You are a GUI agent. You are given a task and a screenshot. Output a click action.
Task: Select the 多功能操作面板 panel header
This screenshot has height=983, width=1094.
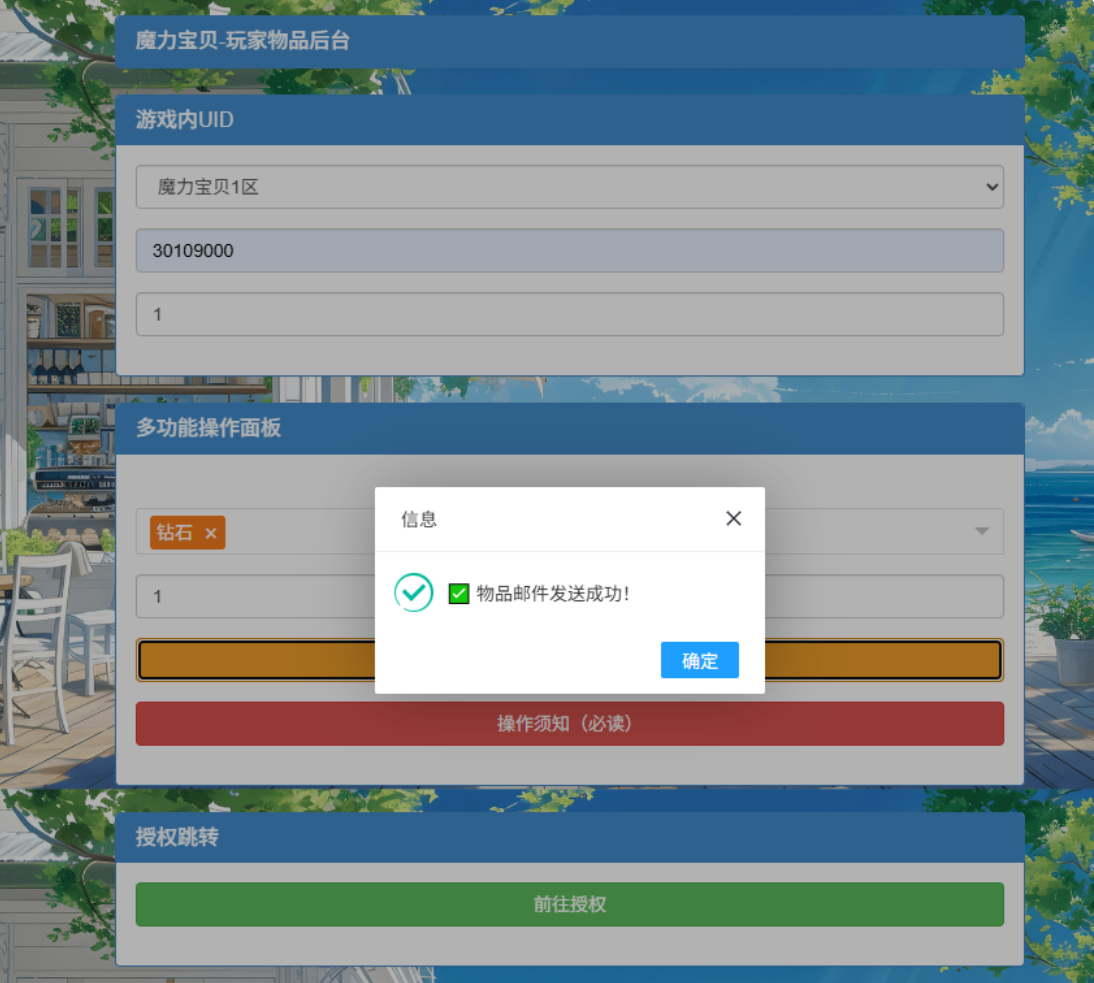click(x=569, y=428)
